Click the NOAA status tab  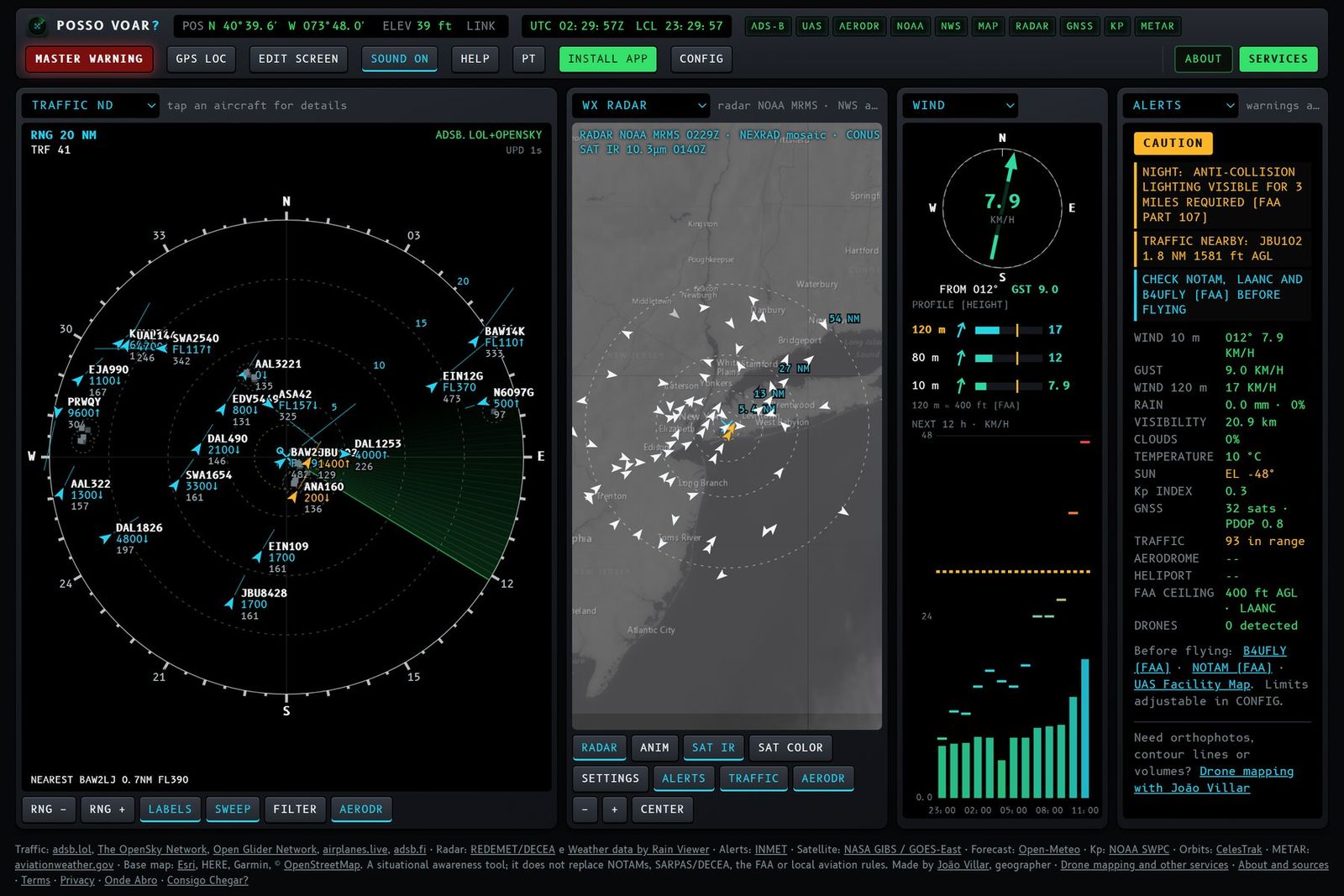pos(910,26)
